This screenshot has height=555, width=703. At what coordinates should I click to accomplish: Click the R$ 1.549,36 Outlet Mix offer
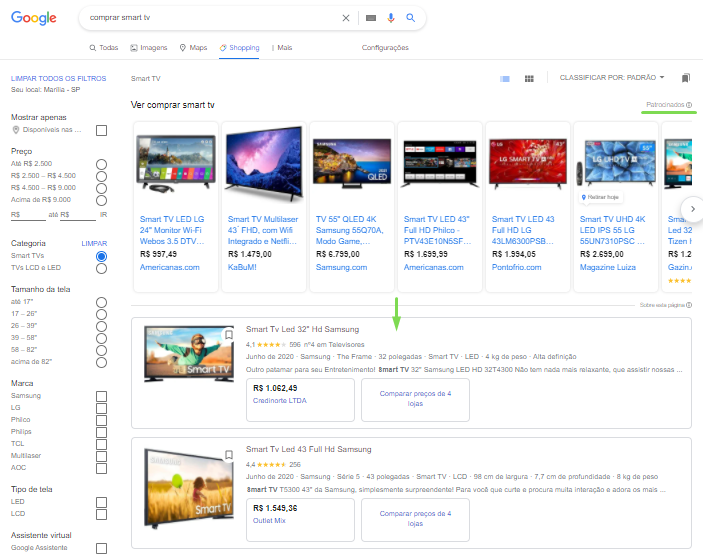tap(300, 520)
